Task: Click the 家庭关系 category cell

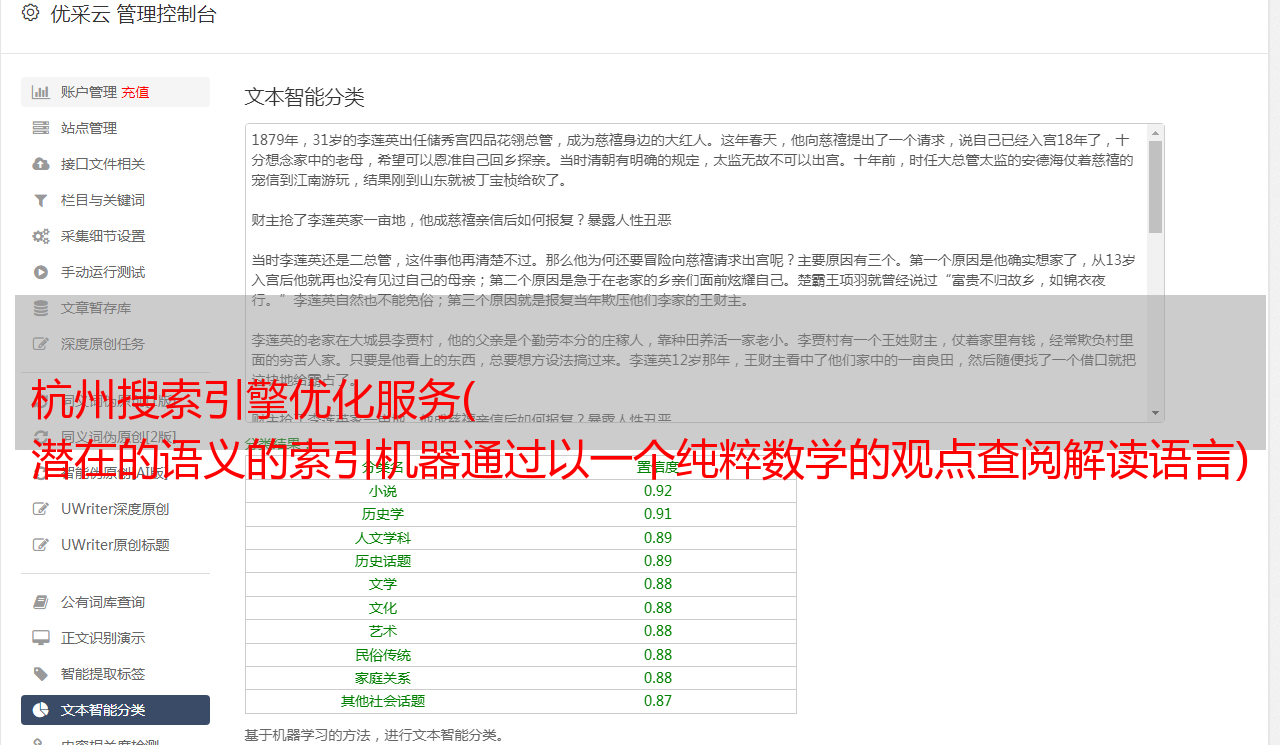Action: 383,678
